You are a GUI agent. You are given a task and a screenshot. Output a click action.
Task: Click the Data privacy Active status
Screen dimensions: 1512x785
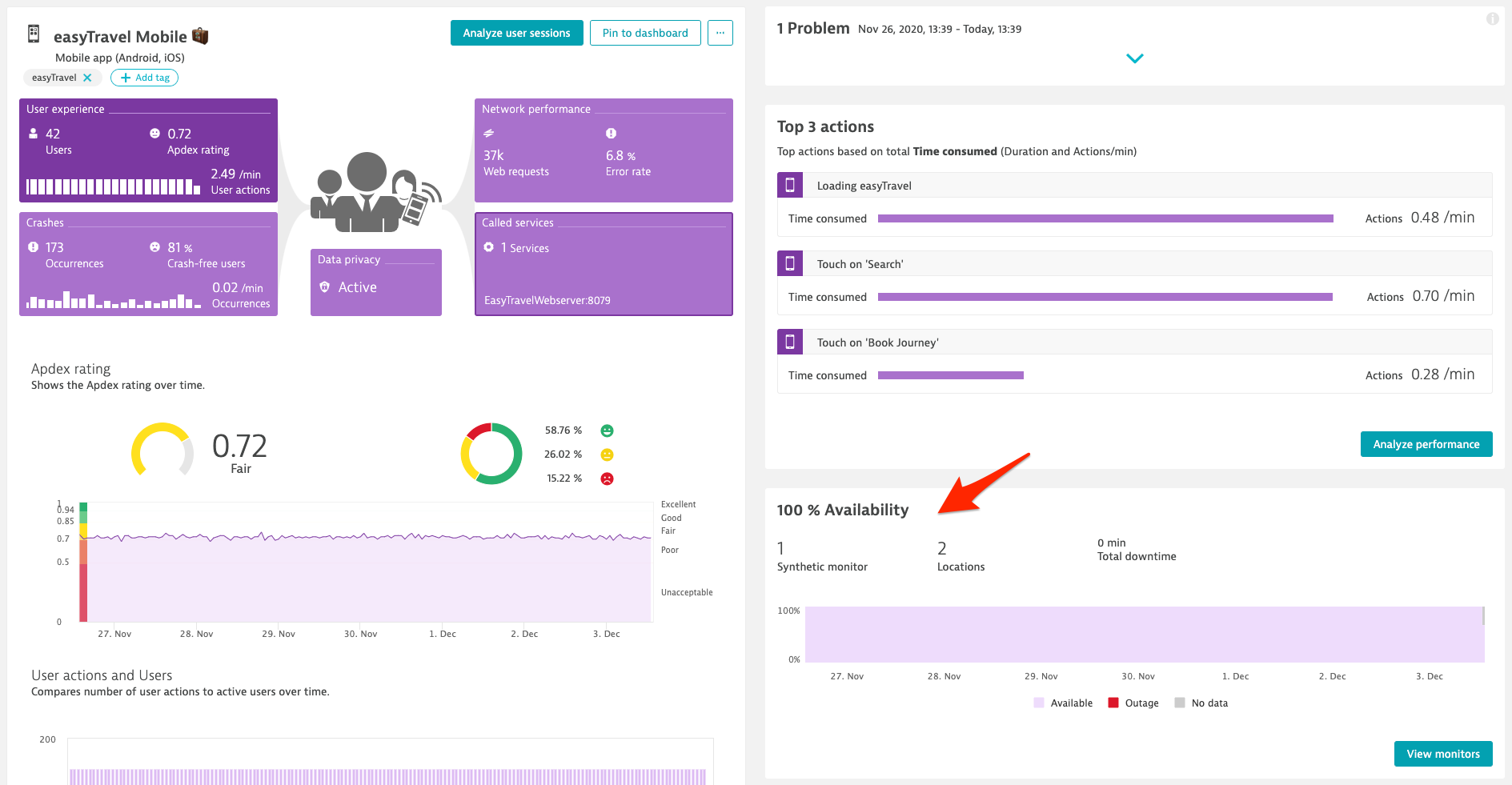[357, 287]
